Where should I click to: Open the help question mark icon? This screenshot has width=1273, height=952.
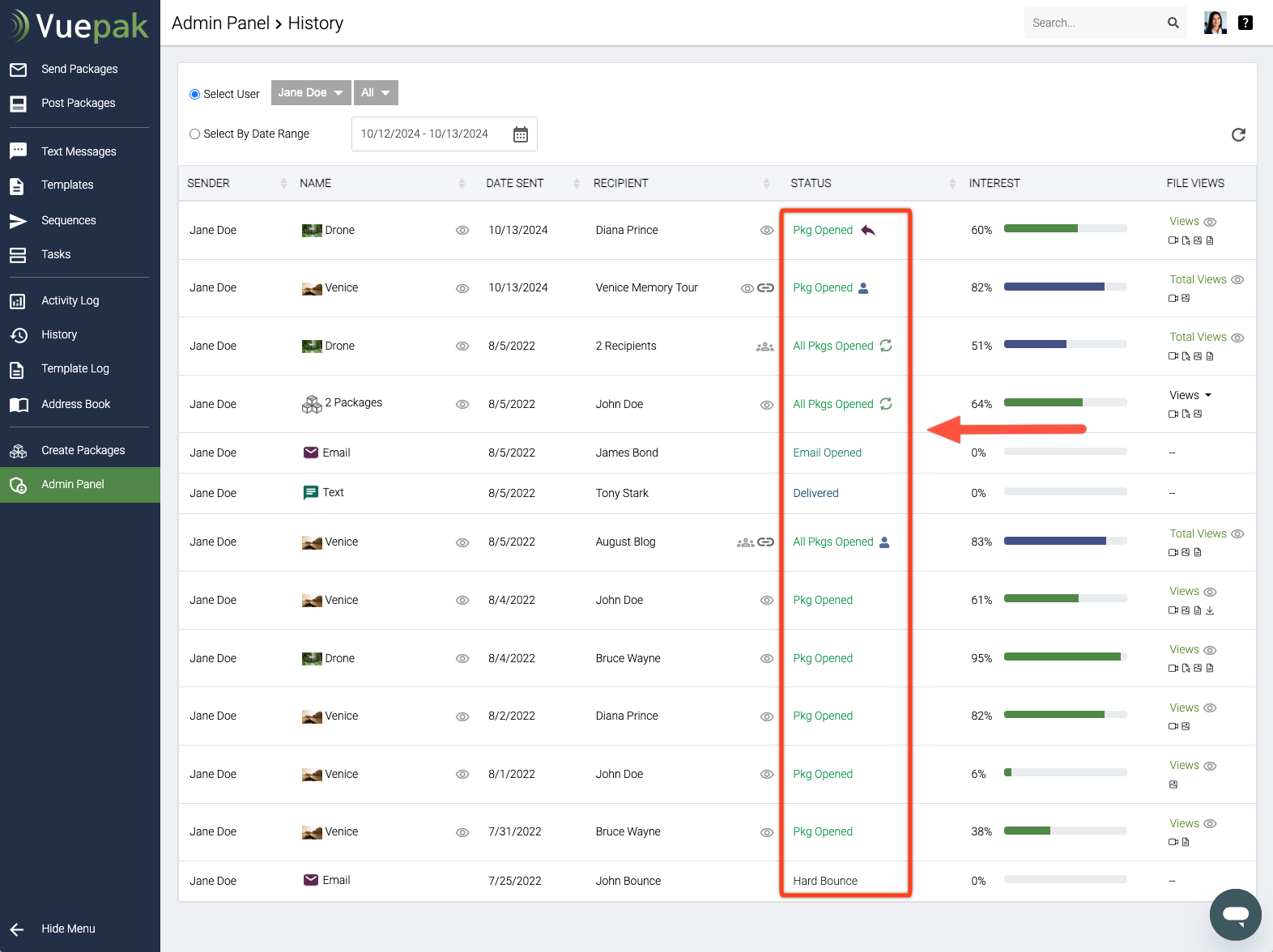(x=1245, y=23)
